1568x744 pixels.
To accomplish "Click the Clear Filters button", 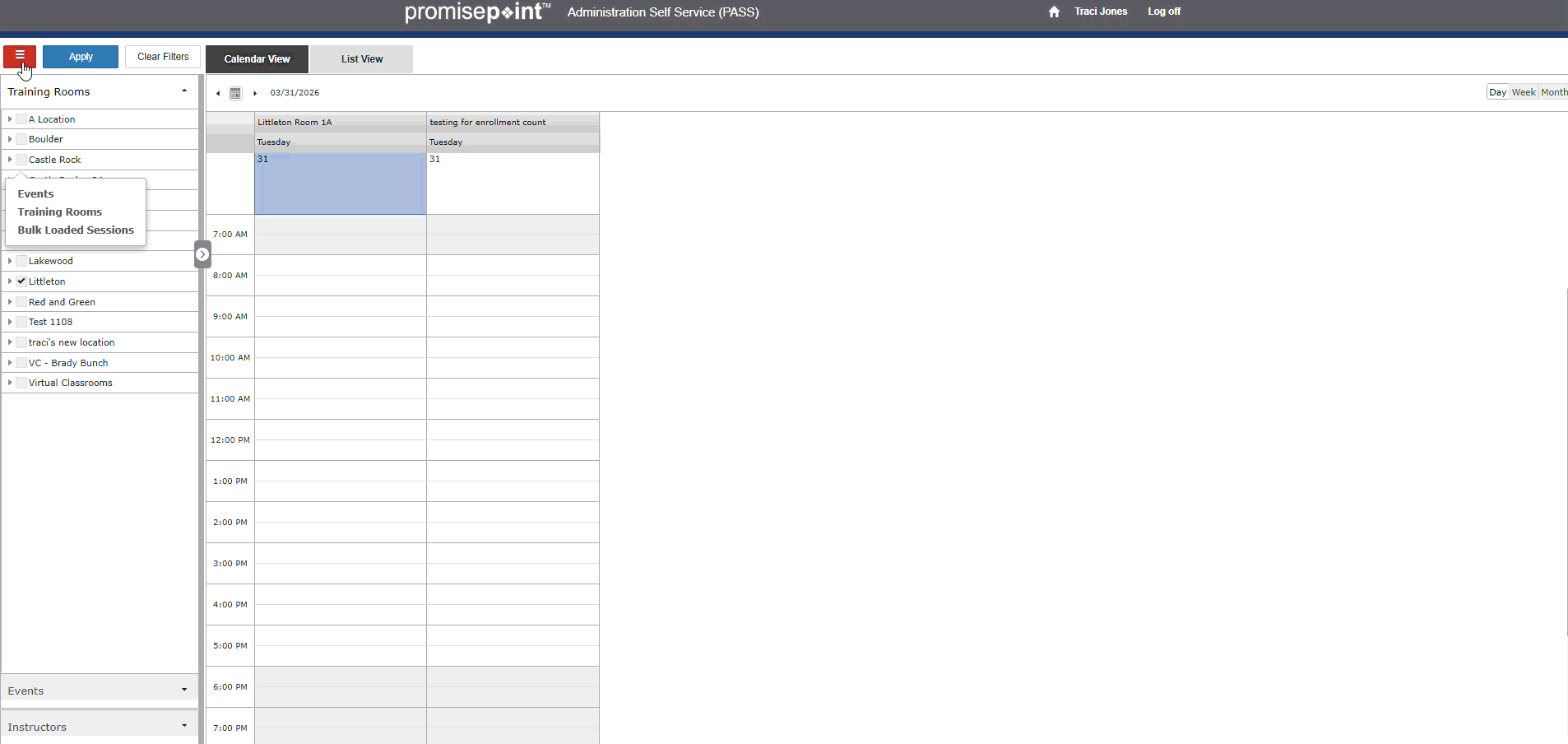I will (x=163, y=57).
